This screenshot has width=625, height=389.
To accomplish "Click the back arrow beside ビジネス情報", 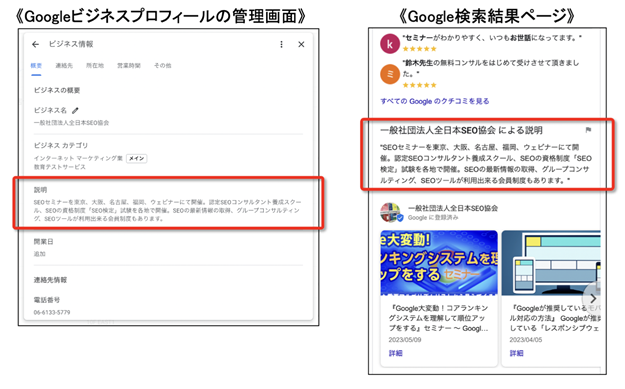I will pyautogui.click(x=35, y=44).
